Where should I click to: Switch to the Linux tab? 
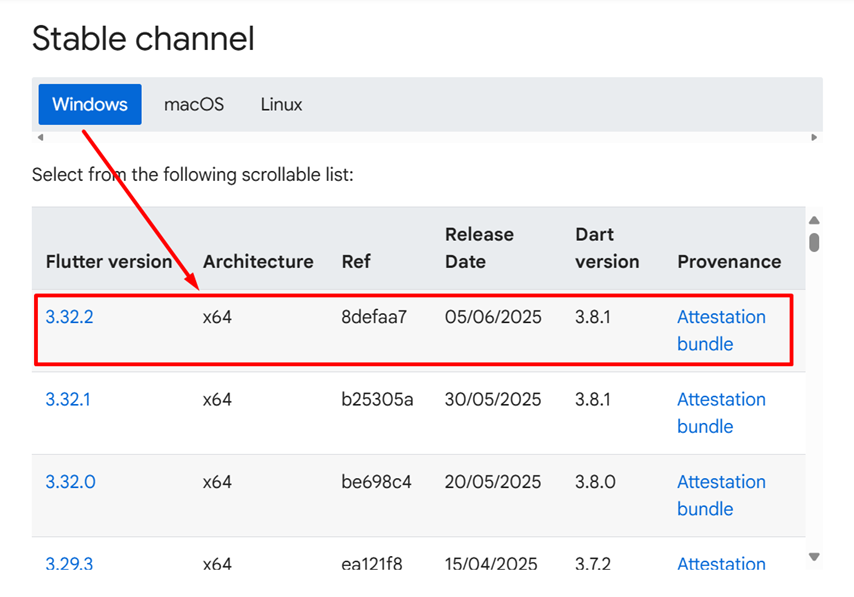[281, 104]
